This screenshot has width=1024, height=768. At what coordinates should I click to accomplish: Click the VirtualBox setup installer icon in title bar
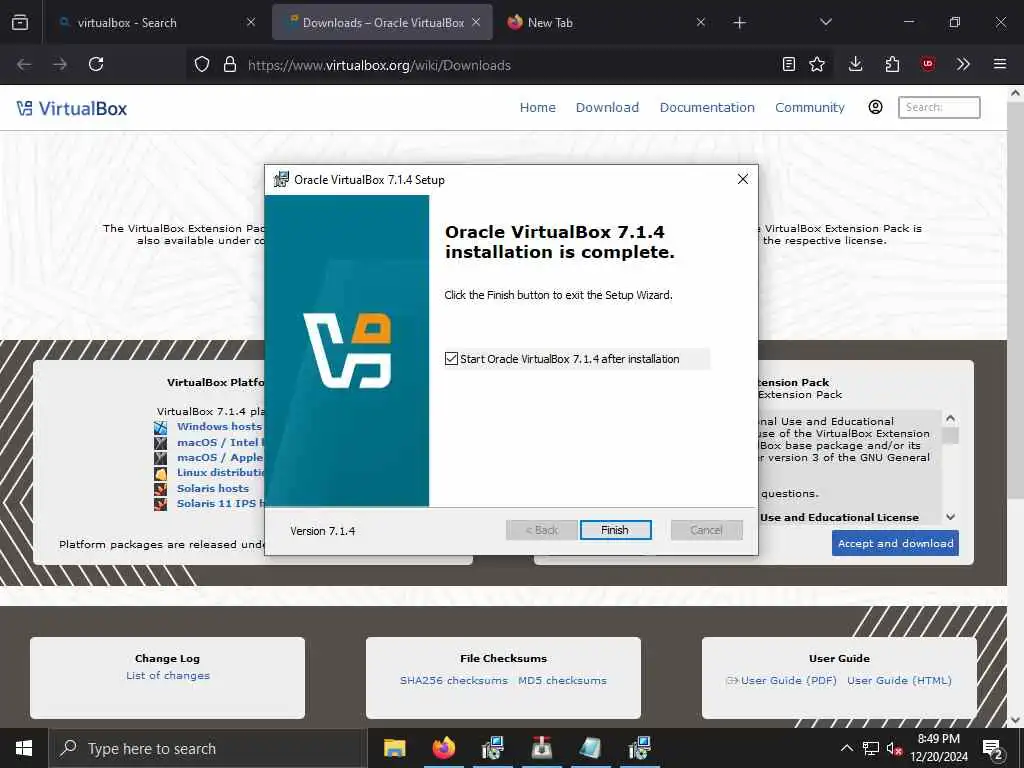pyautogui.click(x=281, y=180)
